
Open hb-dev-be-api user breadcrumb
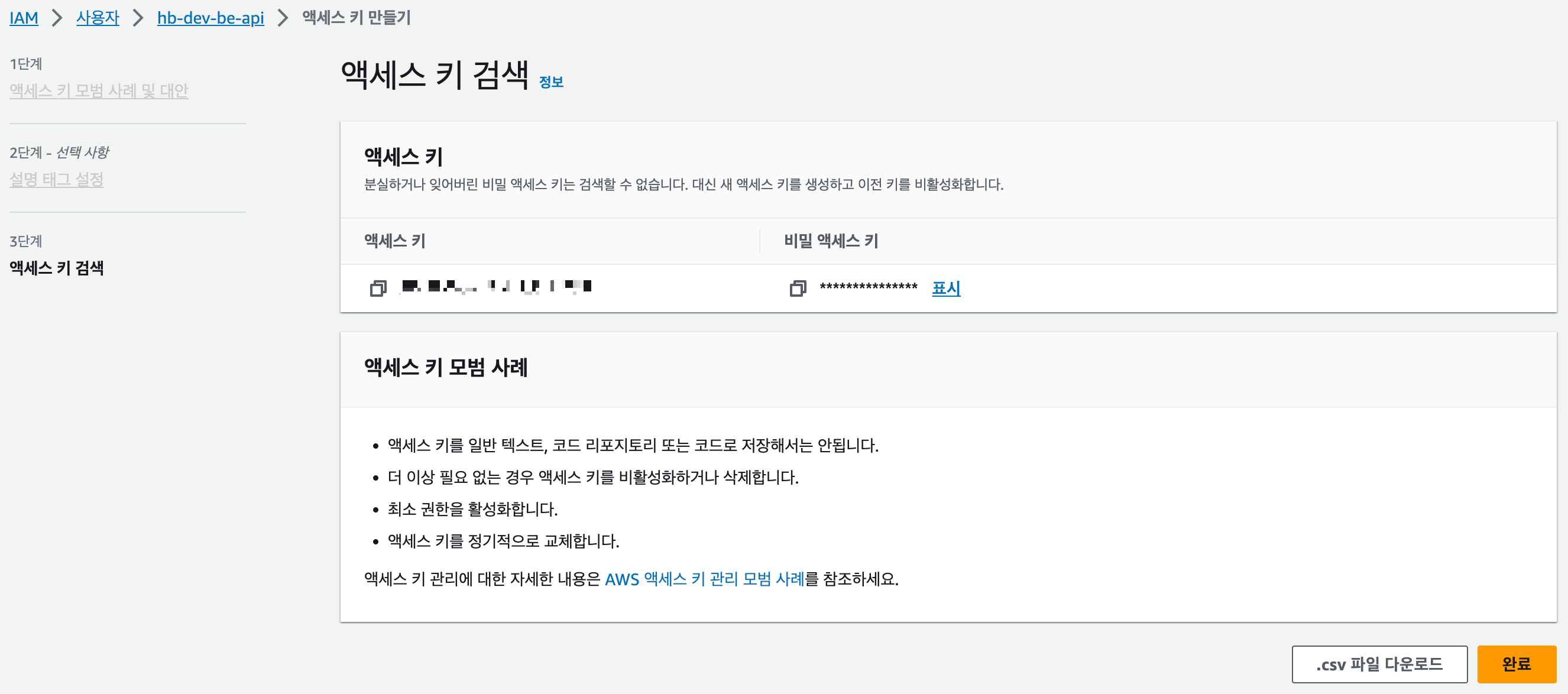(210, 18)
